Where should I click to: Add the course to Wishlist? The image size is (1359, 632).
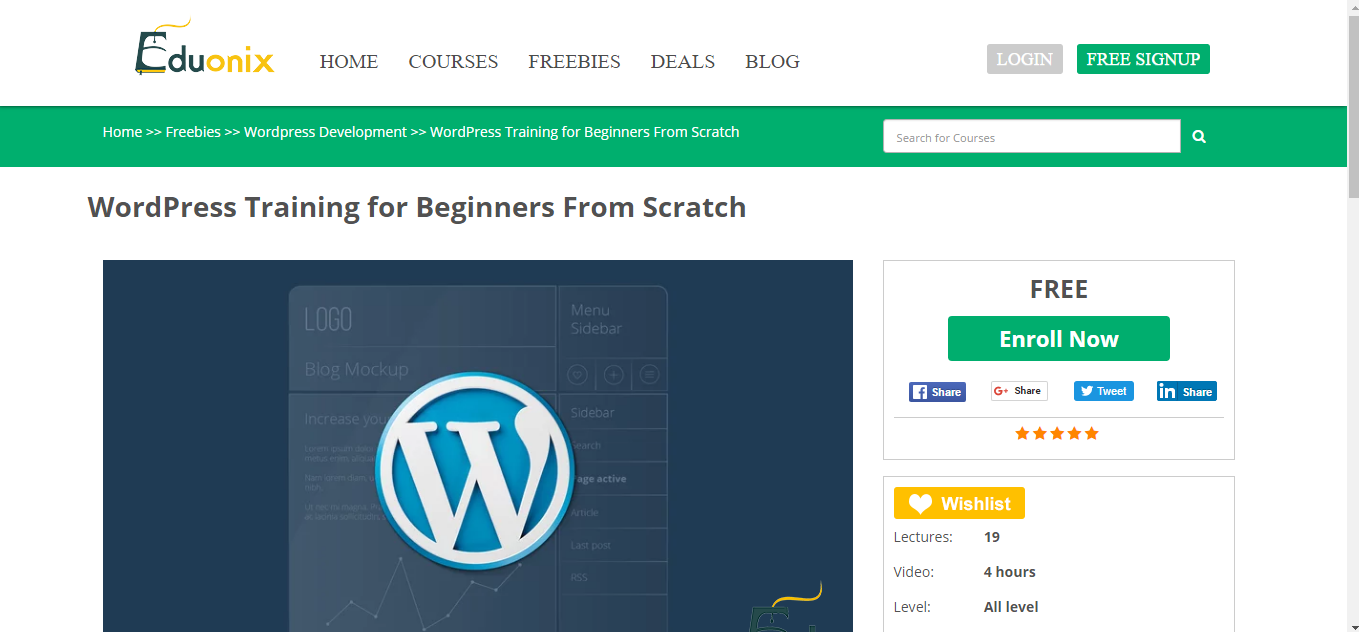959,503
